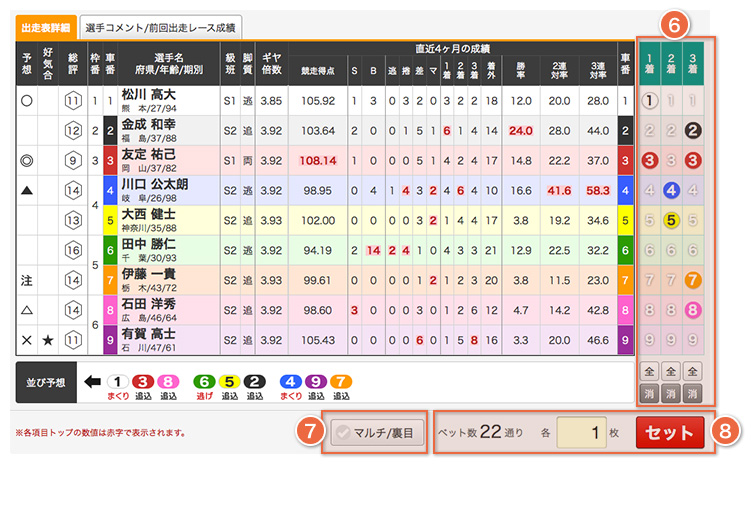Toggle the マルチ/裏目 checkbox button
The height and width of the screenshot is (530, 754).
coord(377,432)
